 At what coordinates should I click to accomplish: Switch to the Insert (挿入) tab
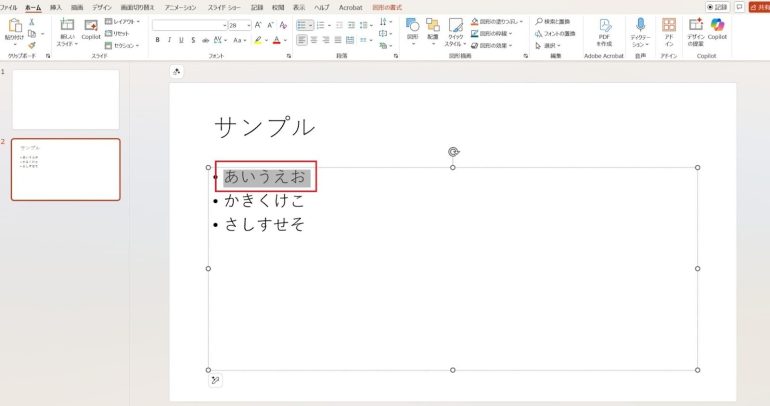pyautogui.click(x=56, y=6)
